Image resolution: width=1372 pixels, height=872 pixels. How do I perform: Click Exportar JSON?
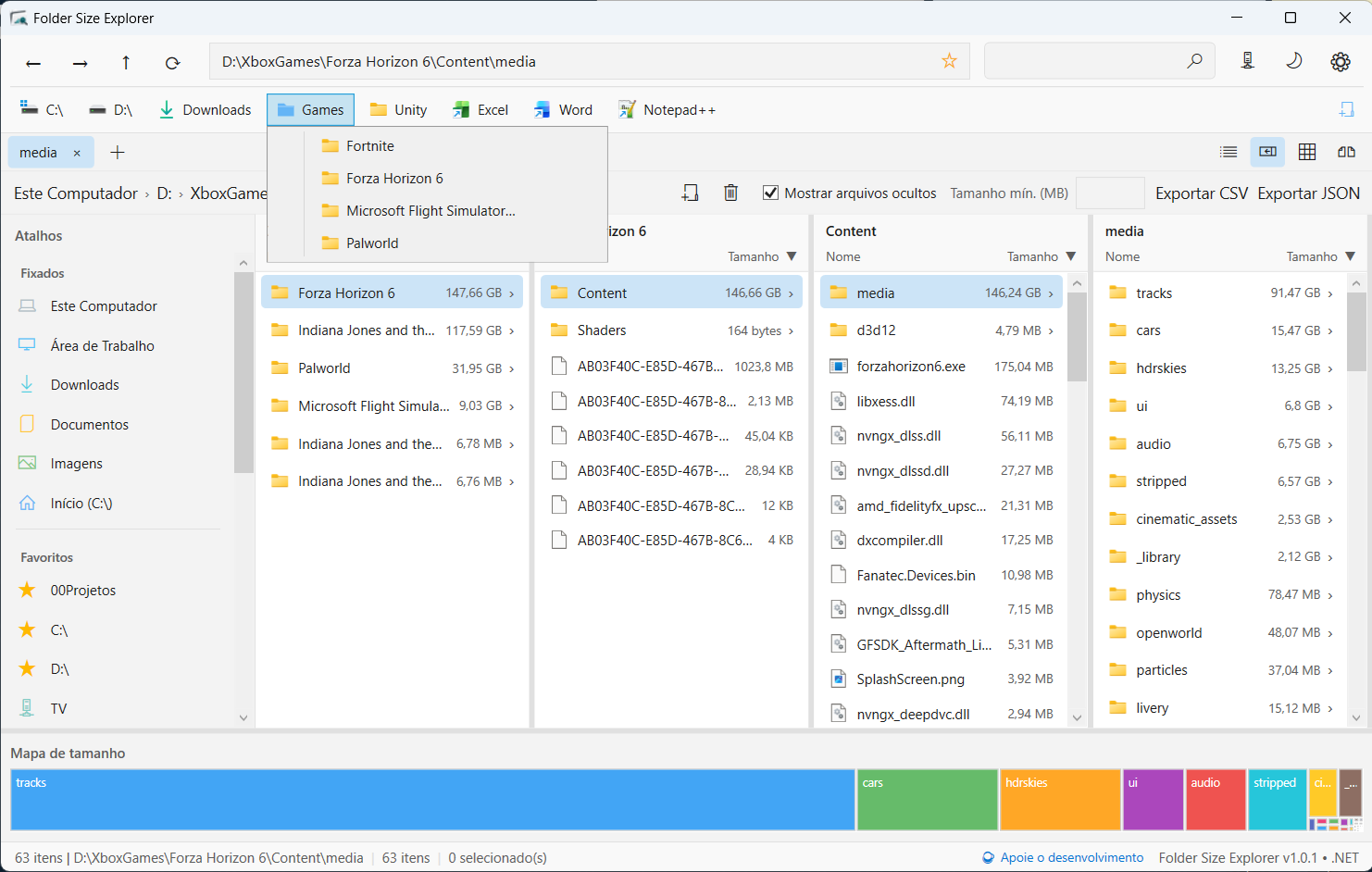[x=1308, y=193]
